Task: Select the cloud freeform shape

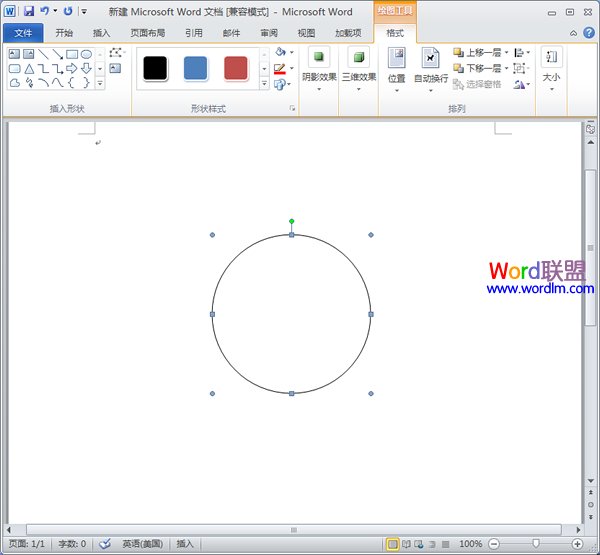Action: (15, 83)
